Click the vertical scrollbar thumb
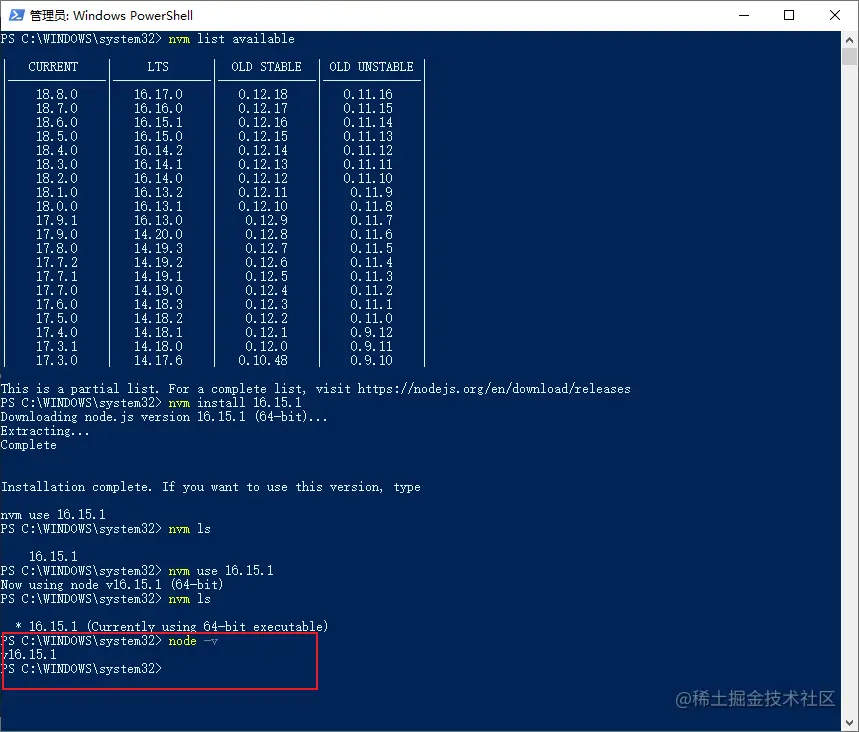859x732 pixels. click(x=849, y=57)
